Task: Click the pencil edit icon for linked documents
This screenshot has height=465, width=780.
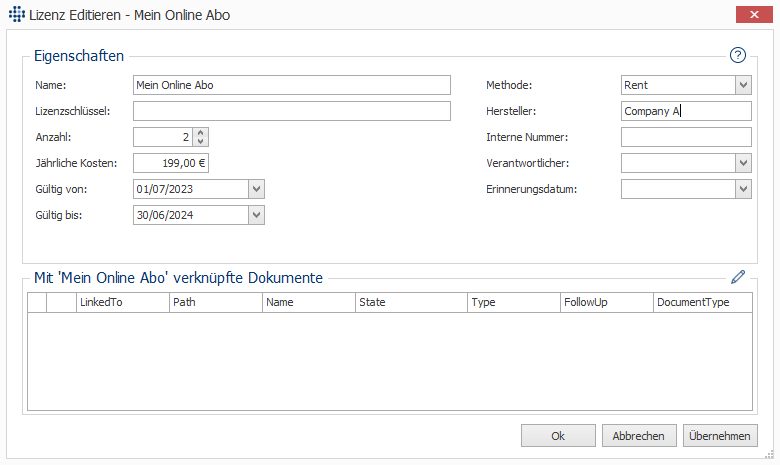Action: (738, 277)
